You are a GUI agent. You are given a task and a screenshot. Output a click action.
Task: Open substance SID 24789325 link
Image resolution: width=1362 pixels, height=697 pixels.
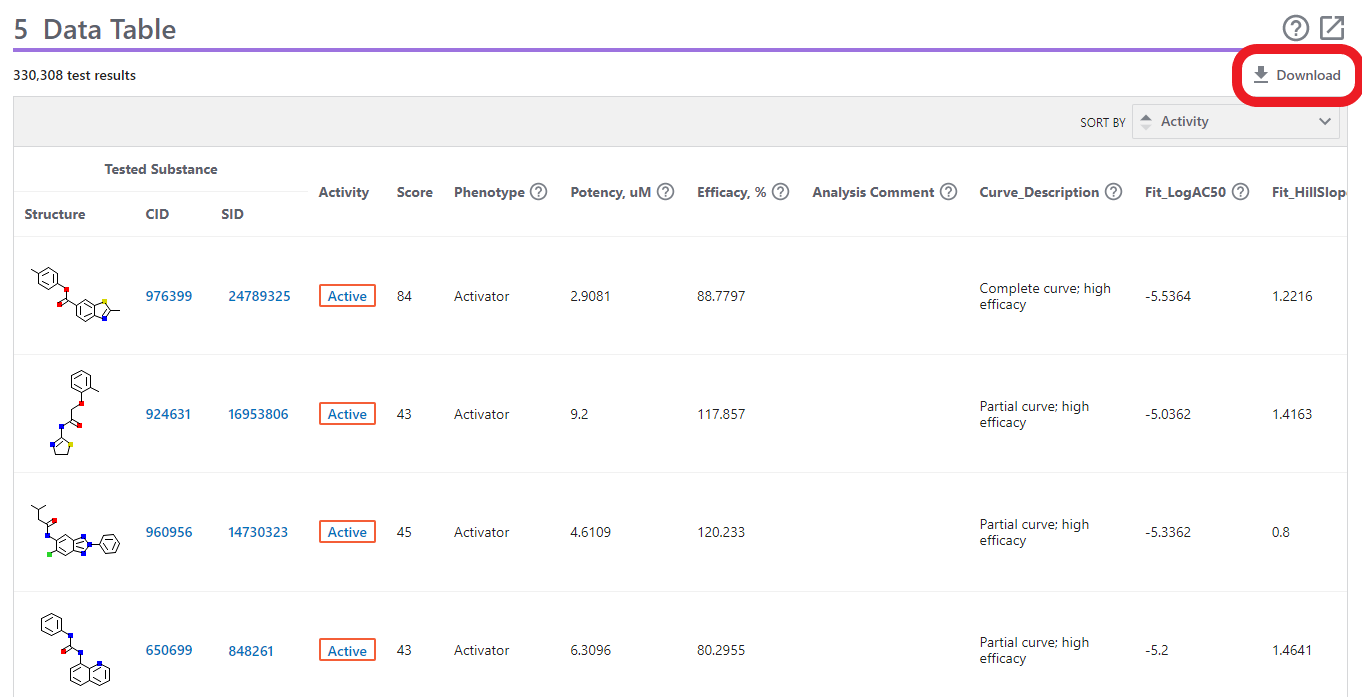point(259,296)
